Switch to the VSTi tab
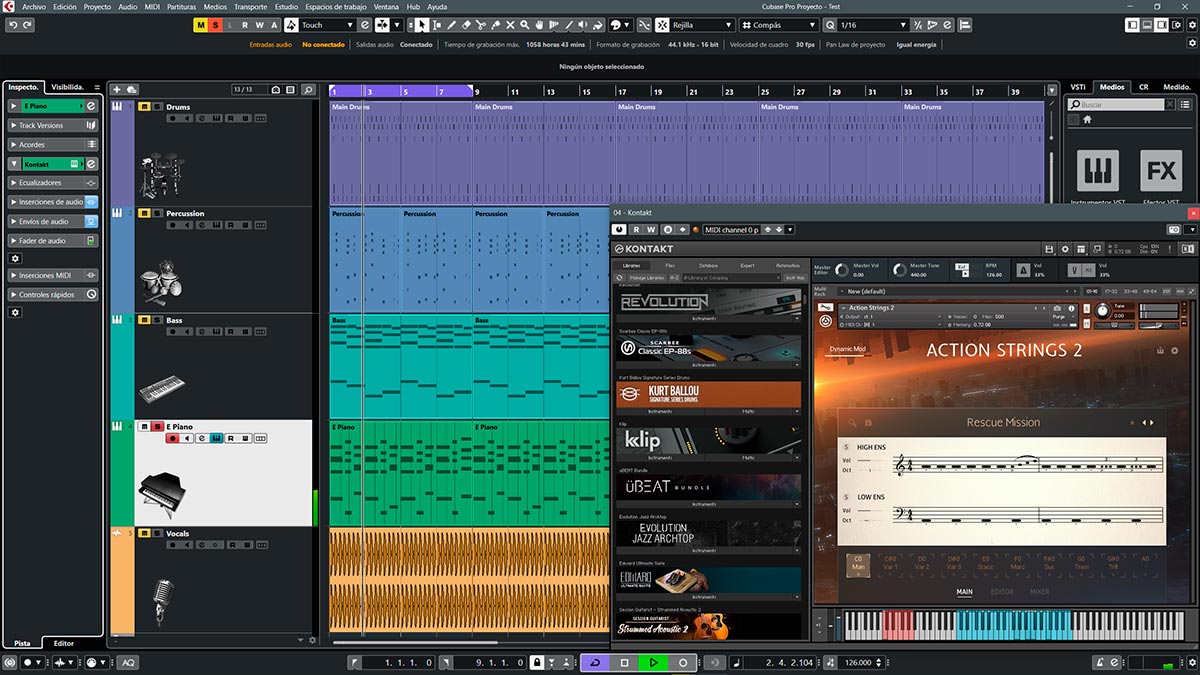 pyautogui.click(x=1078, y=87)
